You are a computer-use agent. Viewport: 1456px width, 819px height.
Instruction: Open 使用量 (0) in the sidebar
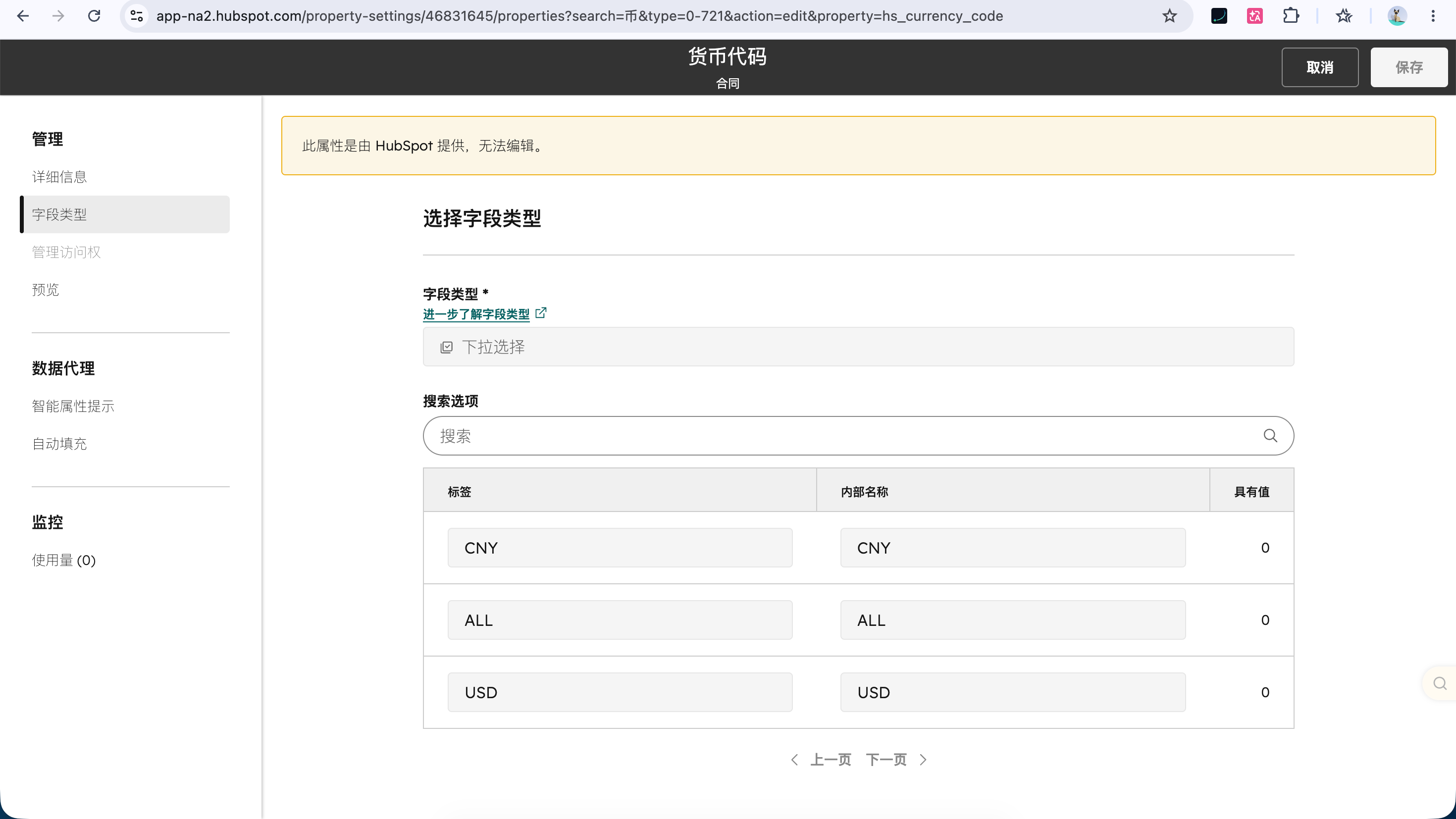point(64,560)
